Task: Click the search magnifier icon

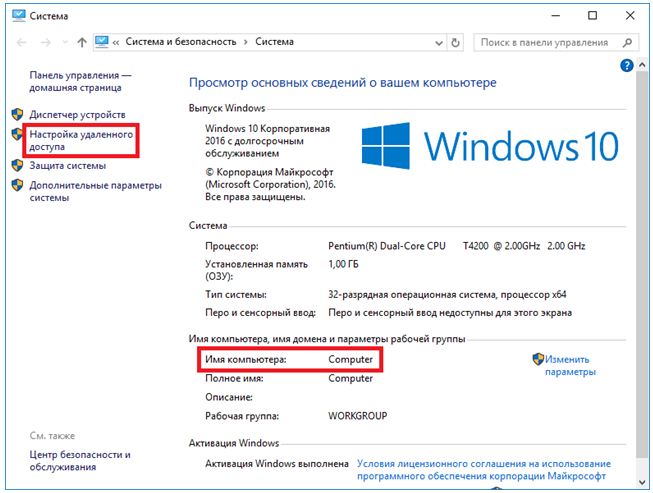Action: [x=628, y=42]
